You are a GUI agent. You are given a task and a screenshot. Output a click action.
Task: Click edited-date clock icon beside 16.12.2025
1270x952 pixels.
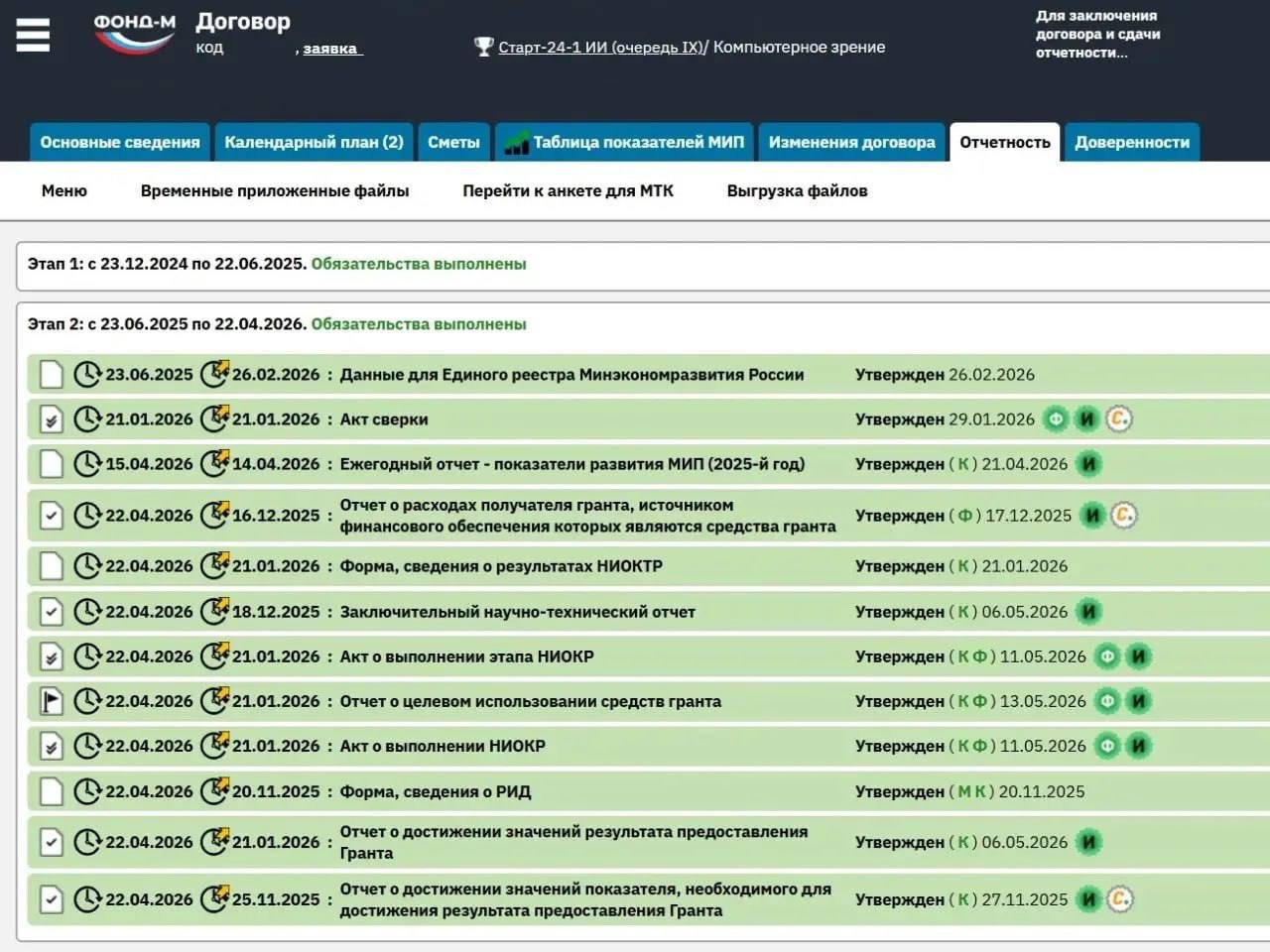click(214, 515)
